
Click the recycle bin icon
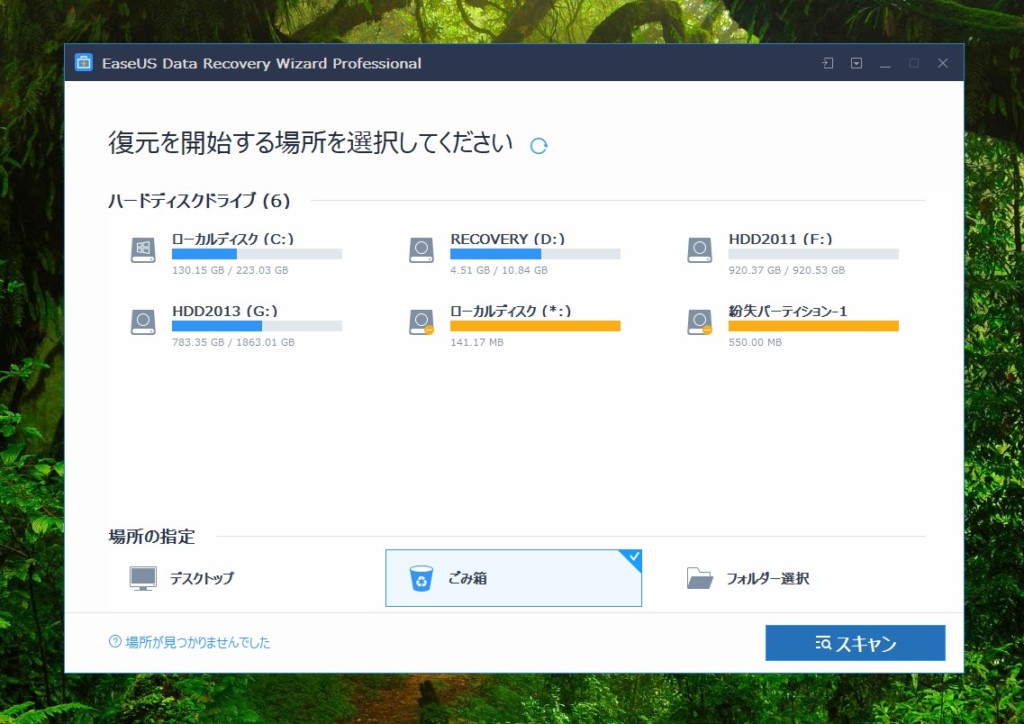click(421, 578)
